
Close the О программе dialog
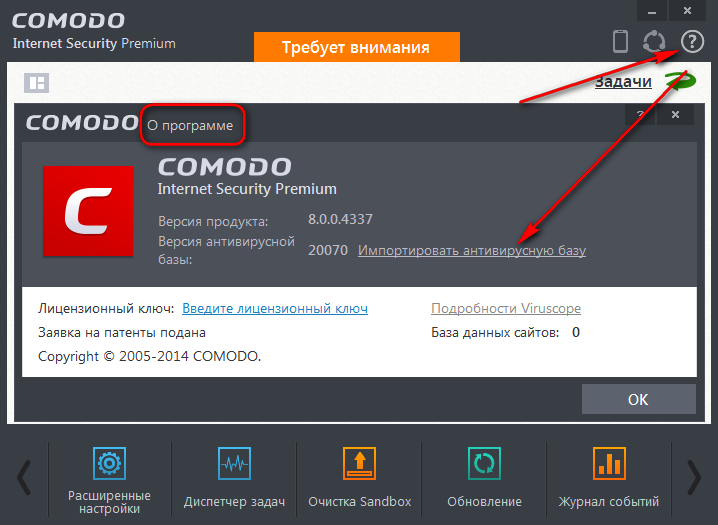click(x=675, y=114)
